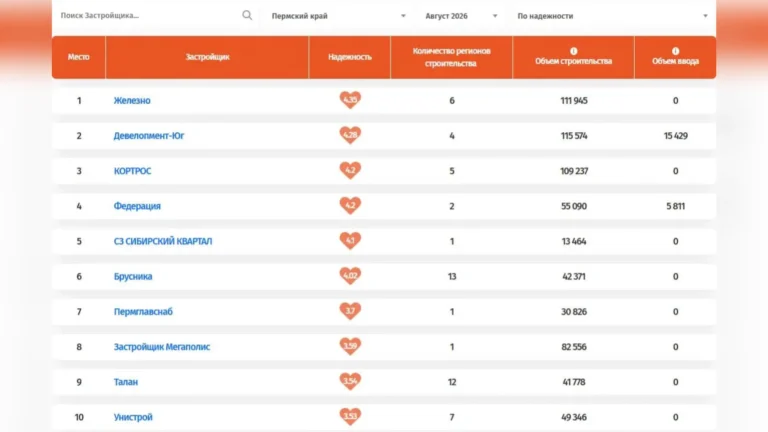Select region count 7 in Унистрой row
This screenshot has width=768, height=432.
click(452, 417)
